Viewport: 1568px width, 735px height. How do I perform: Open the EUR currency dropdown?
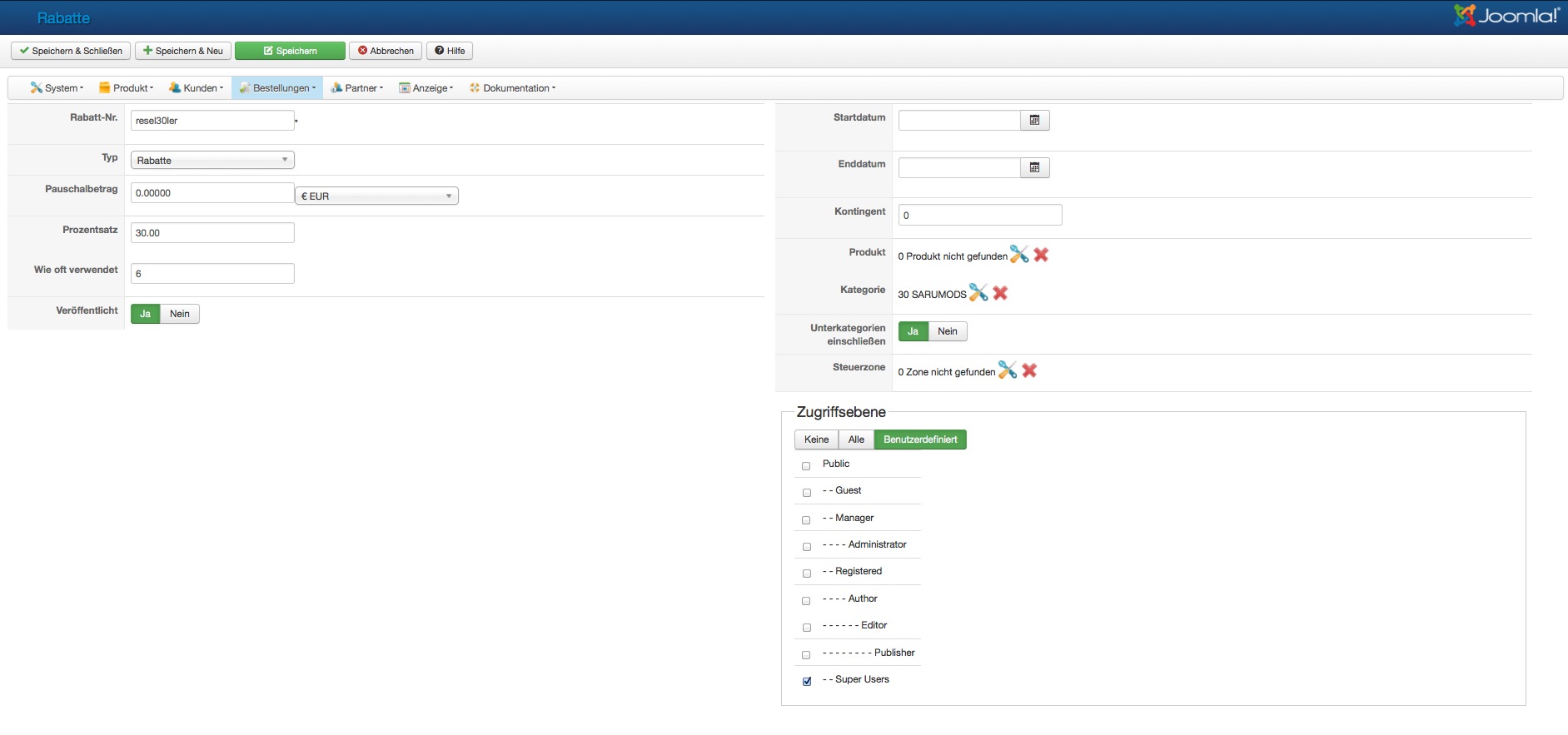(376, 196)
